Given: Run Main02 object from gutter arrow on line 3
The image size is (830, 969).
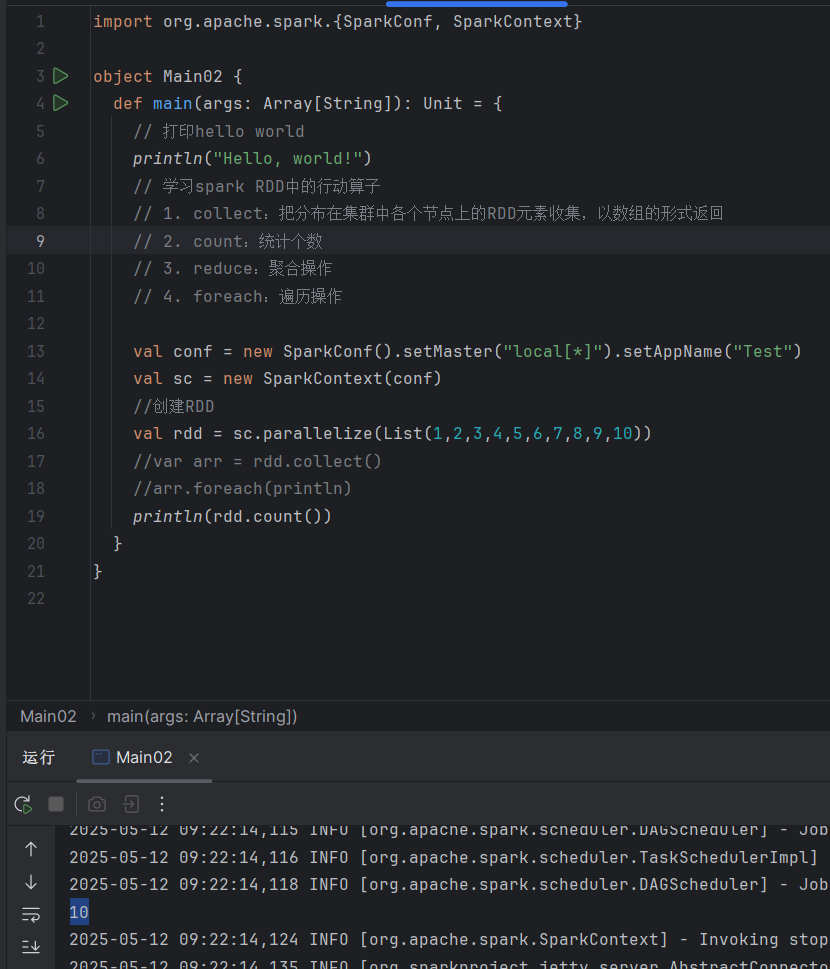Looking at the screenshot, I should pyautogui.click(x=61, y=76).
